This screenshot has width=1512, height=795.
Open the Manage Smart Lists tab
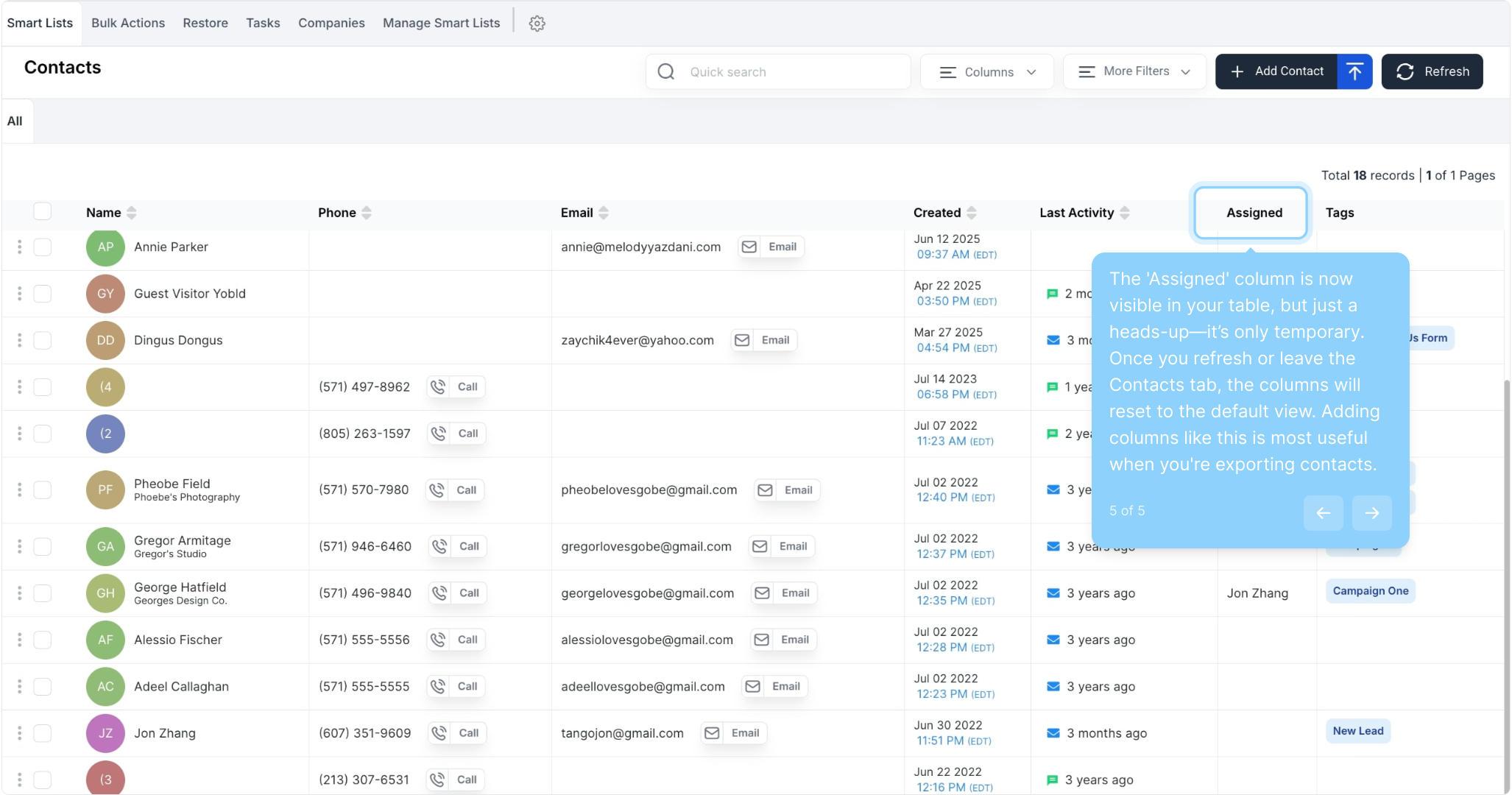[441, 23]
